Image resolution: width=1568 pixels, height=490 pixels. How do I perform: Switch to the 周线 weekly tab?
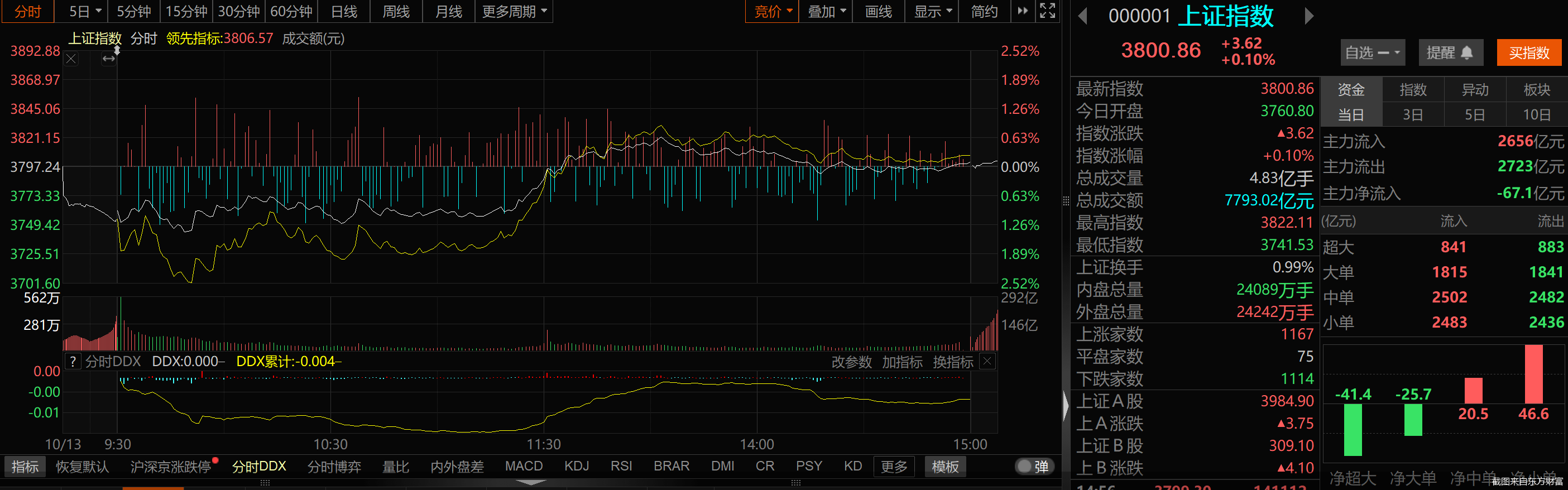click(396, 12)
